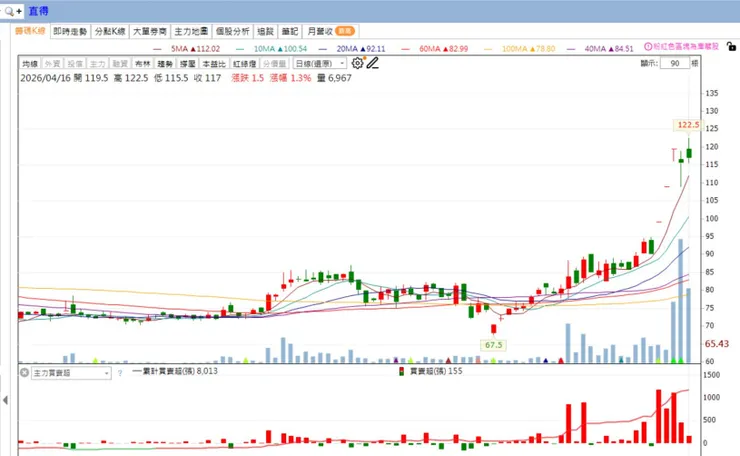Toggle the 主力 overlay button
Screen dimensions: 740x456
[98, 63]
